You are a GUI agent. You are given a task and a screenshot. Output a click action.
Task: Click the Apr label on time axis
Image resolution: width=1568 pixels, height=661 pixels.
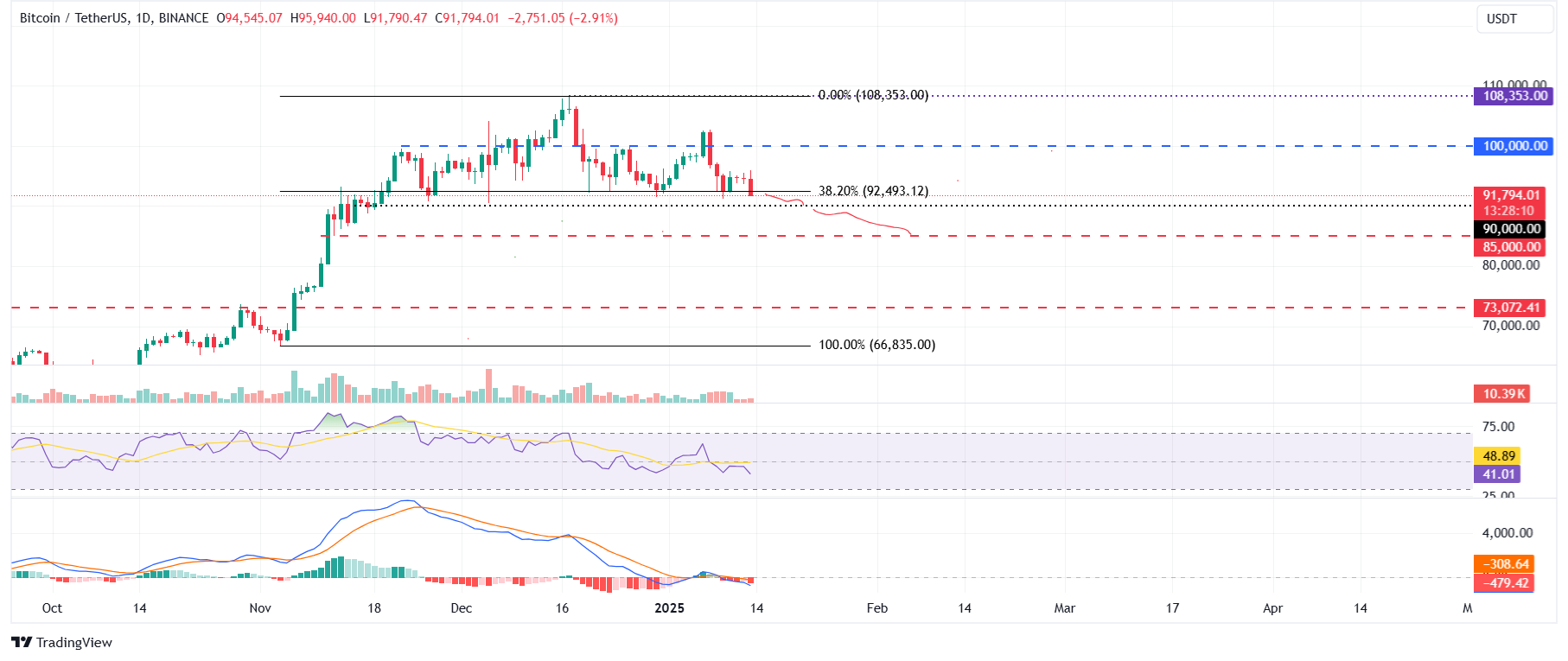(x=1273, y=608)
